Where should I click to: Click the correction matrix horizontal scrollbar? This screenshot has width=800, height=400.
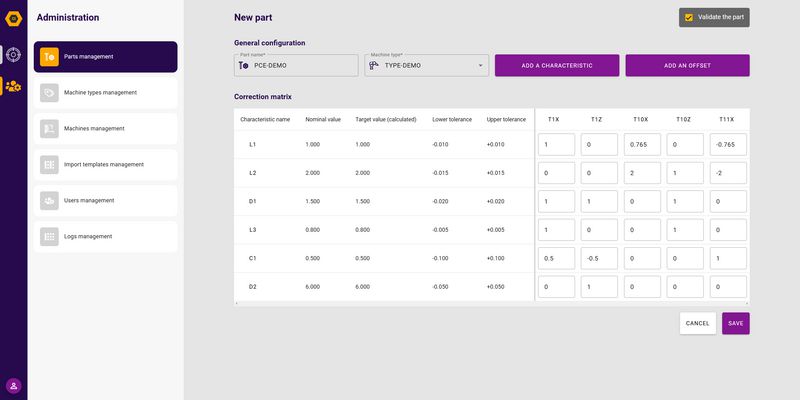click(492, 304)
